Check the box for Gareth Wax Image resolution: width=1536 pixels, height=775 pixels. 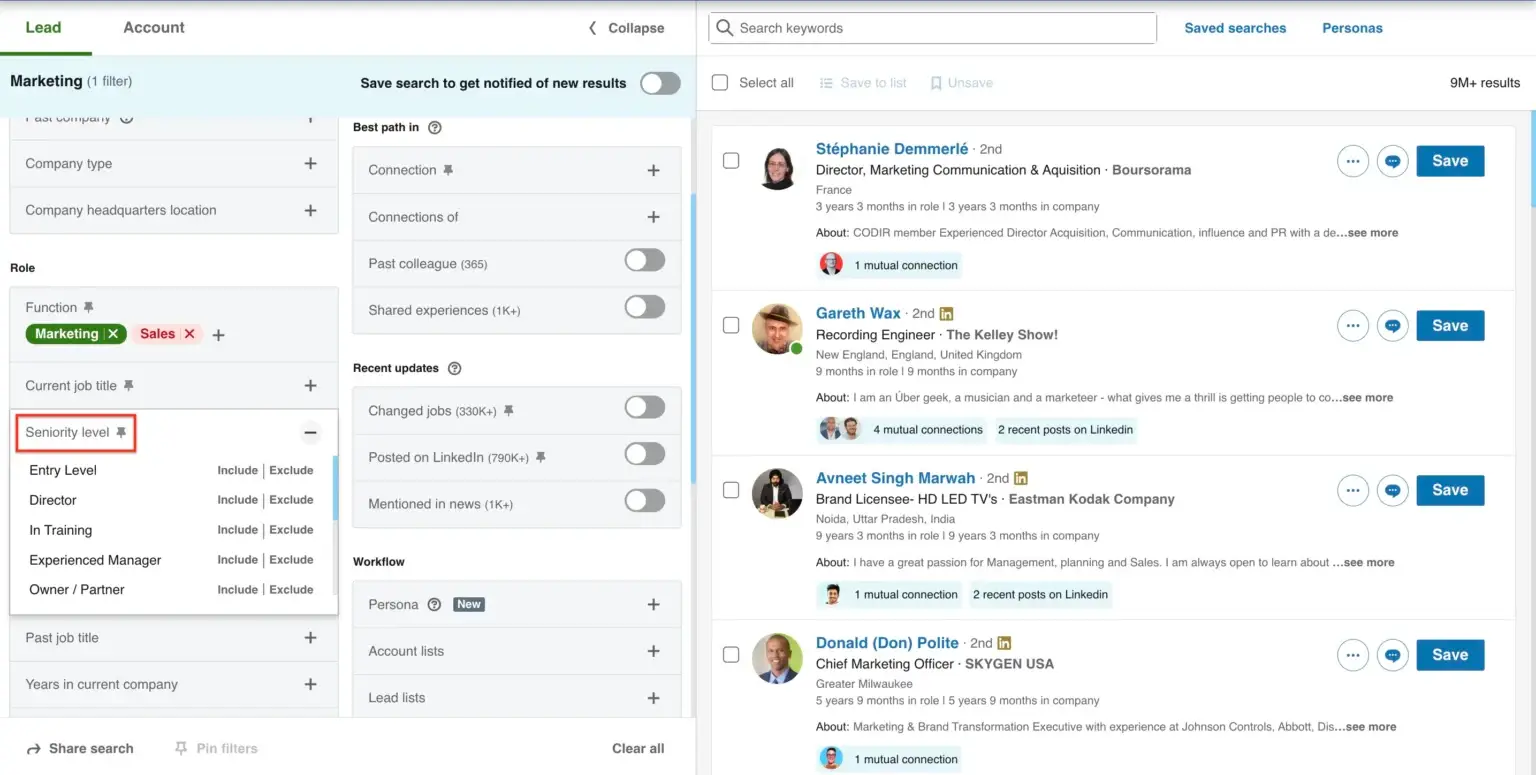pos(731,325)
